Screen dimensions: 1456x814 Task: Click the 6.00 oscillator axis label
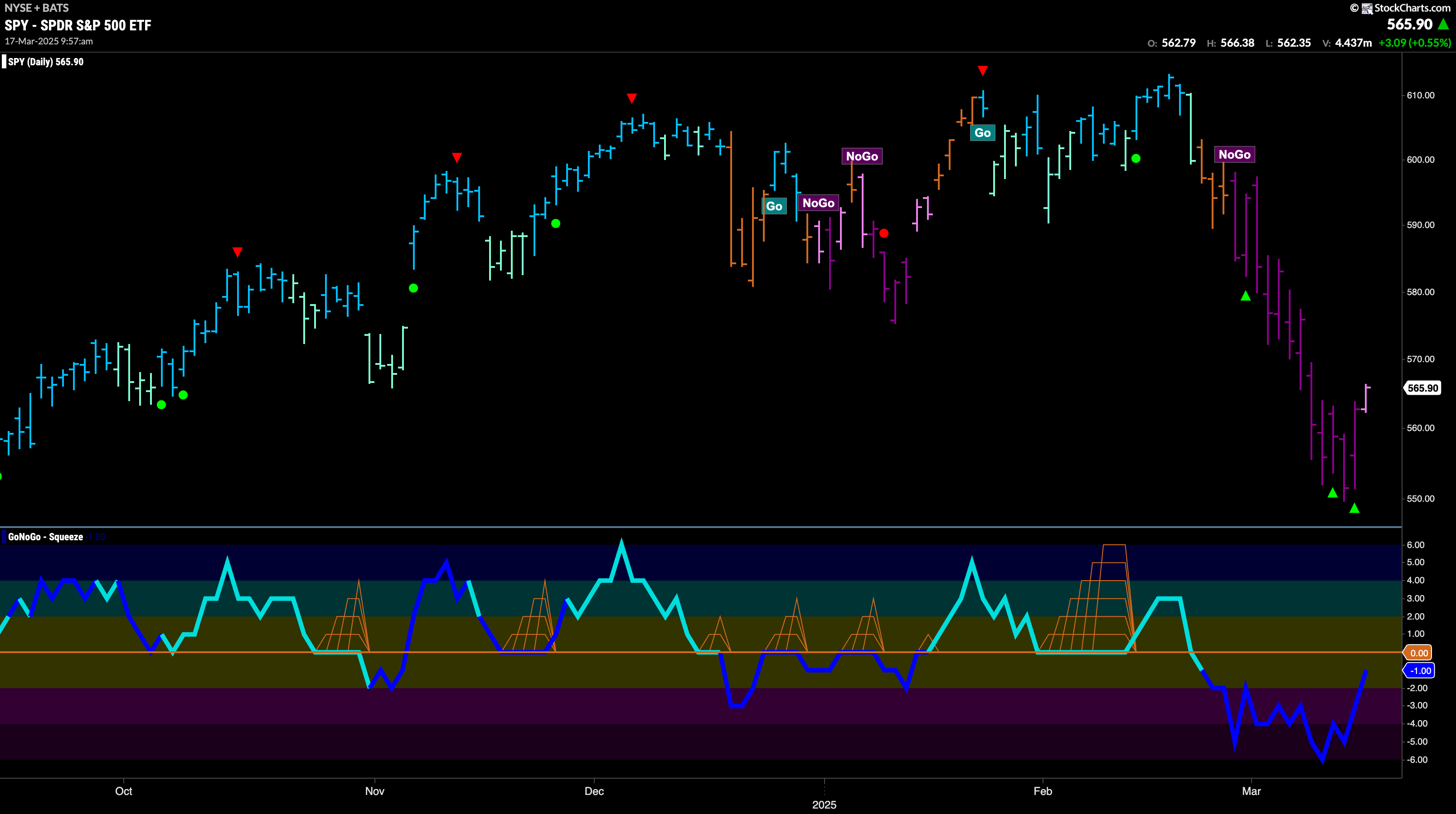(1415, 545)
